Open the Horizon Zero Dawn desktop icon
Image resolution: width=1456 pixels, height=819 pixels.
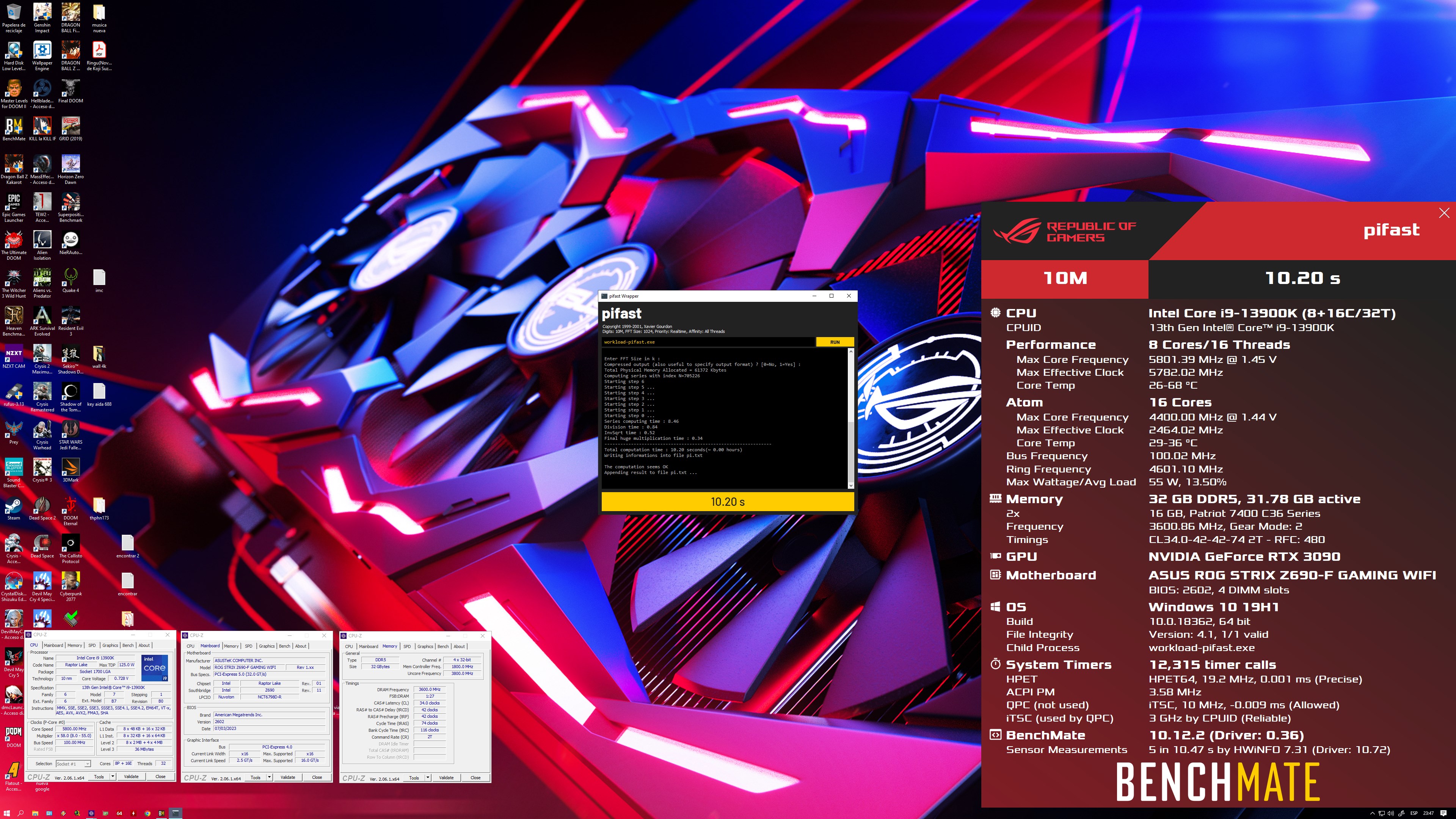pos(71,169)
